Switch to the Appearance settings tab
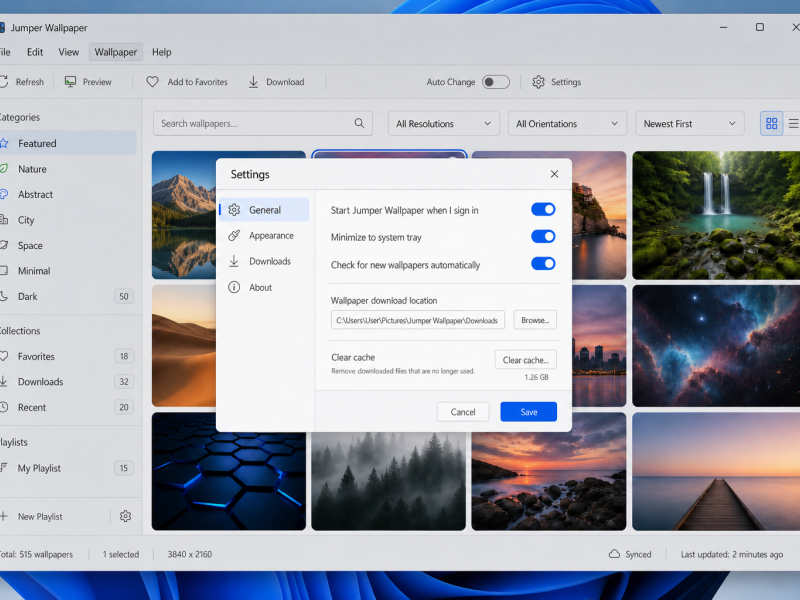 (x=264, y=236)
